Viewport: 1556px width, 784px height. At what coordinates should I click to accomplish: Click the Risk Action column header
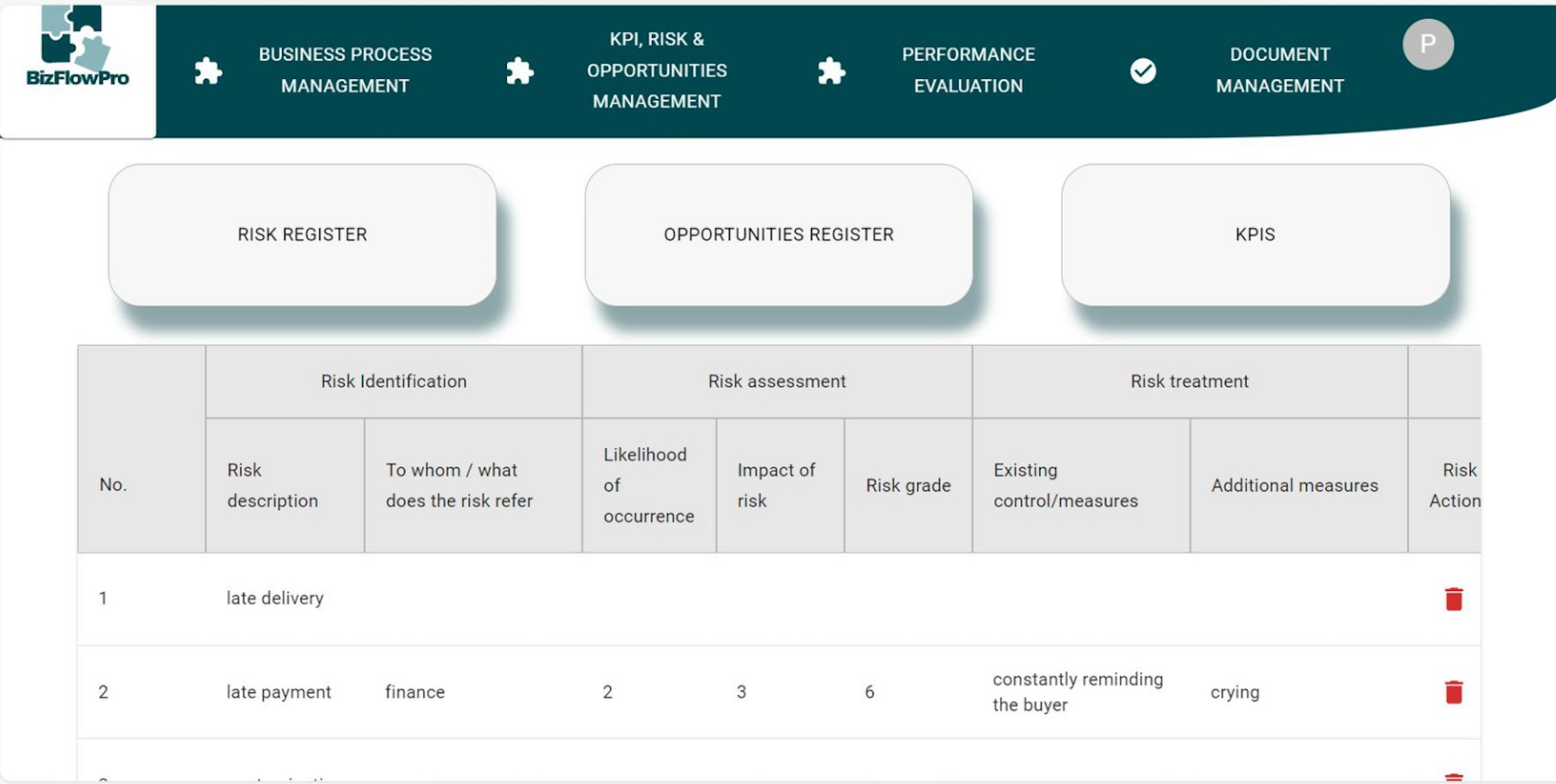(x=1444, y=485)
